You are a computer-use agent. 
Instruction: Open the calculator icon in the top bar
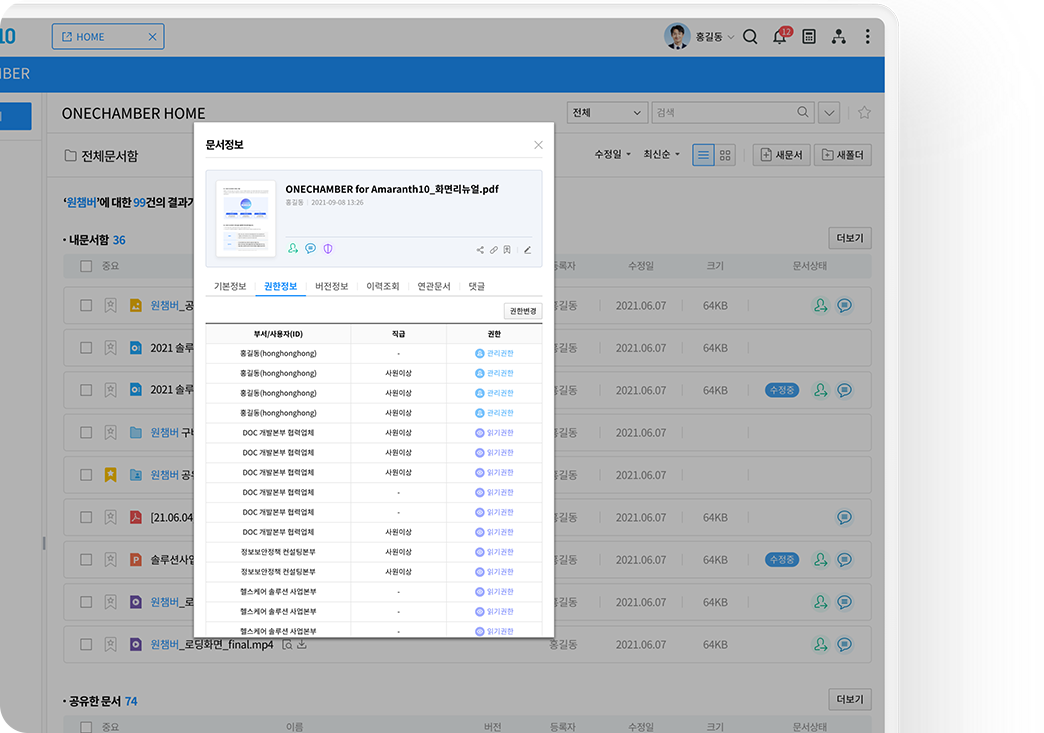(x=809, y=37)
